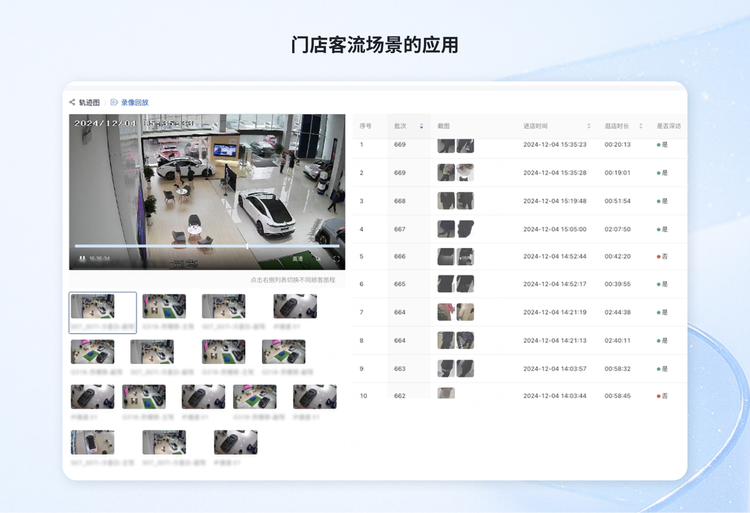Click the 是 status in row 1
This screenshot has height=513, width=750.
pos(662,144)
